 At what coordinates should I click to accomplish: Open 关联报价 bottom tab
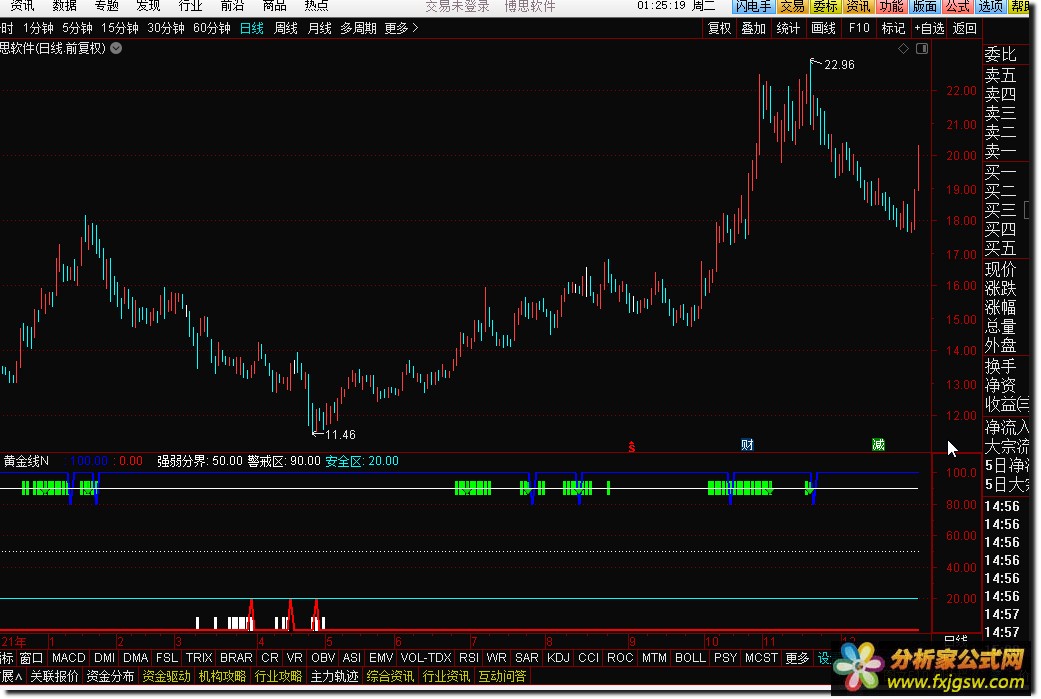tap(54, 676)
